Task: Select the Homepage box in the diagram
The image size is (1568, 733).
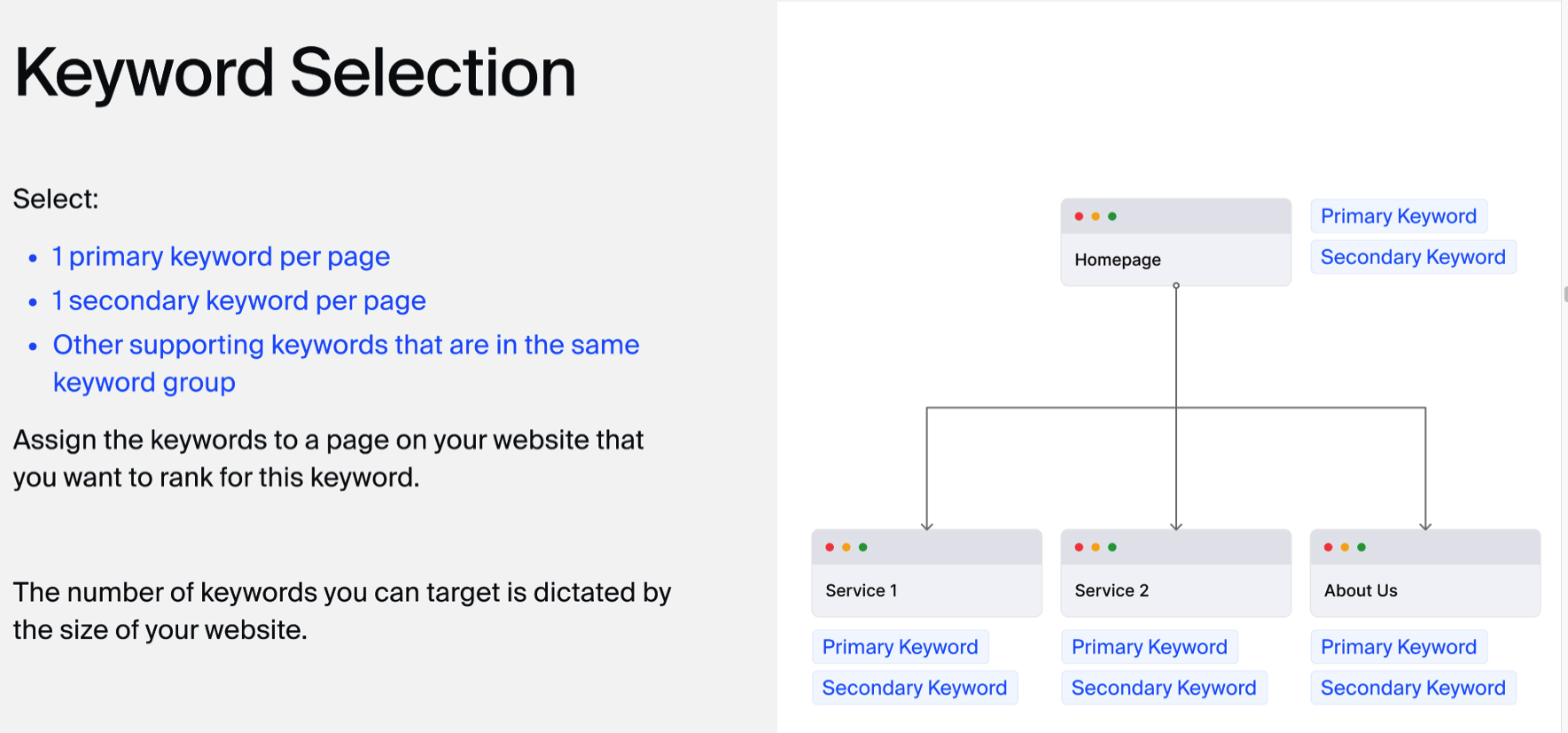Action: tap(1175, 259)
